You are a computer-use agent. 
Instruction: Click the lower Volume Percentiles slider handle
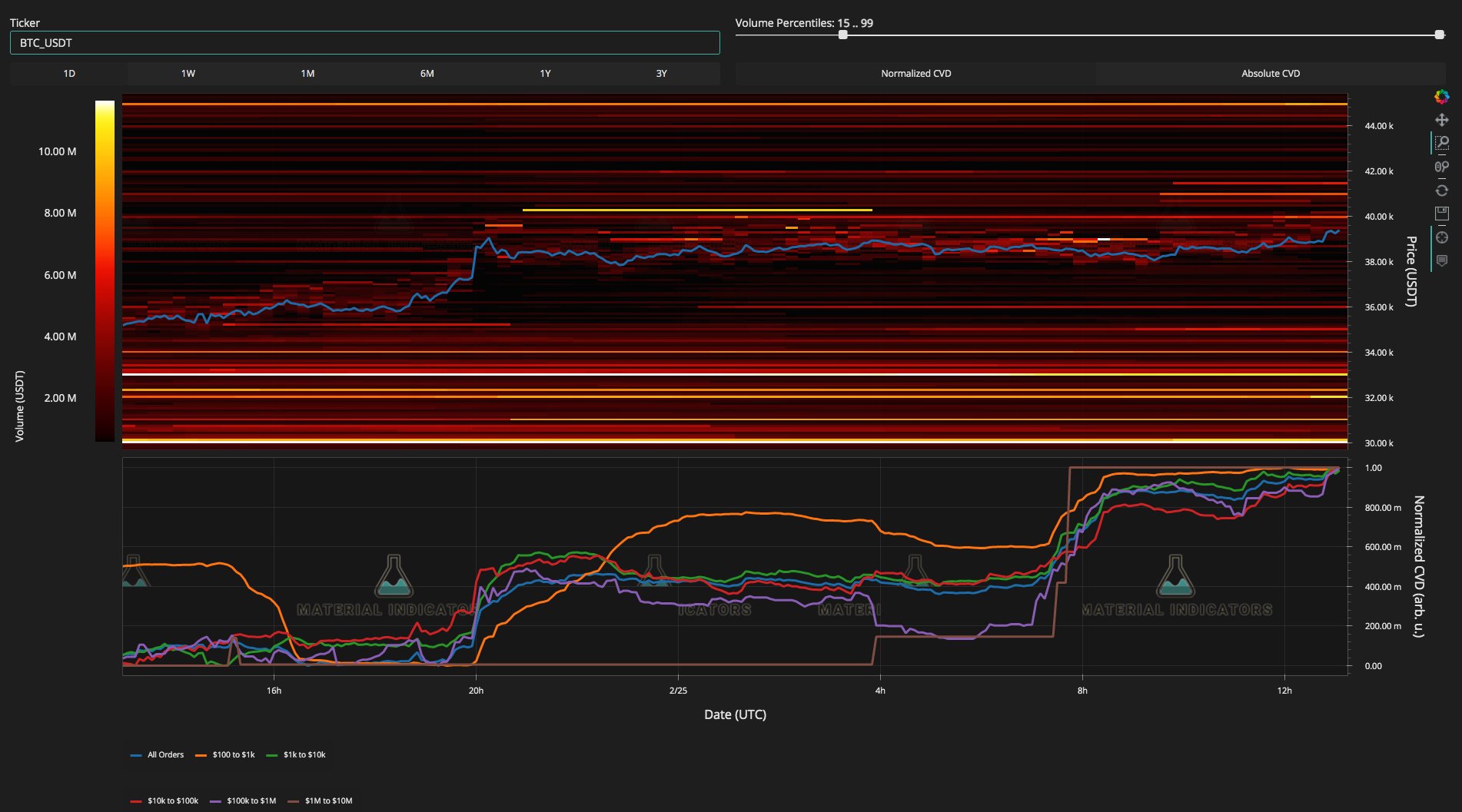pyautogui.click(x=843, y=35)
